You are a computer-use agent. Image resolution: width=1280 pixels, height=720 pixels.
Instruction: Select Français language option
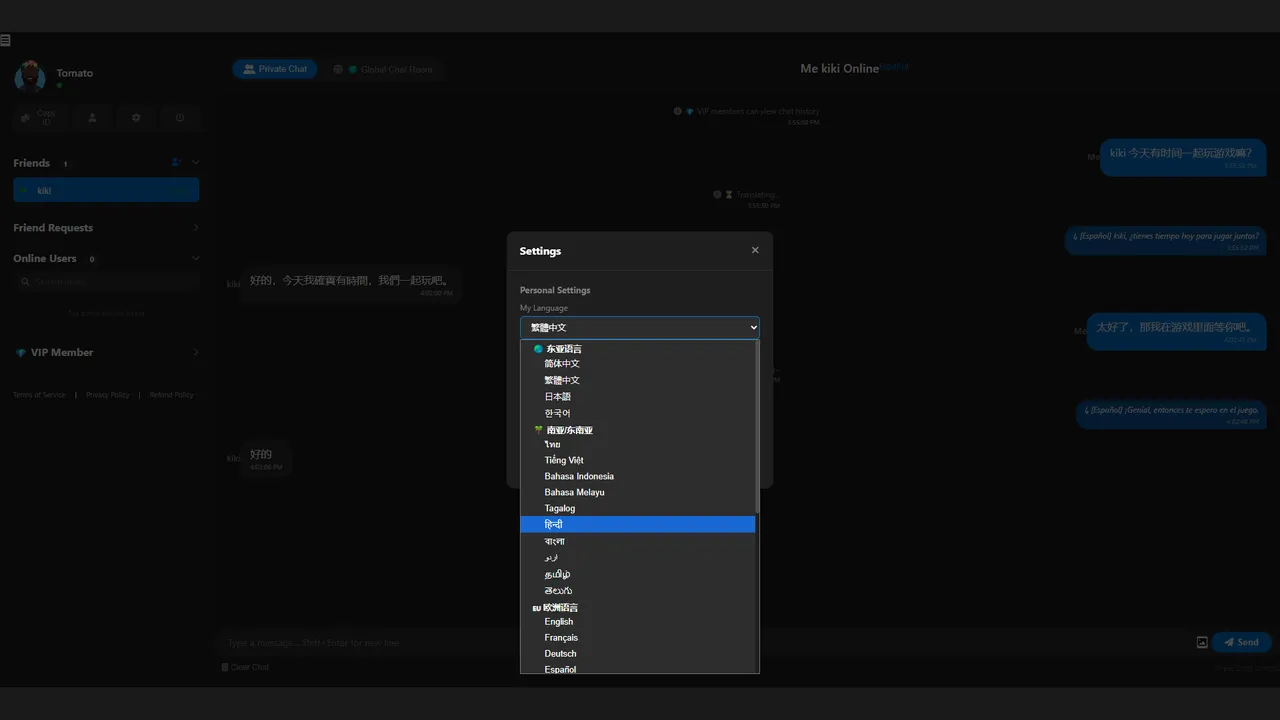638,637
